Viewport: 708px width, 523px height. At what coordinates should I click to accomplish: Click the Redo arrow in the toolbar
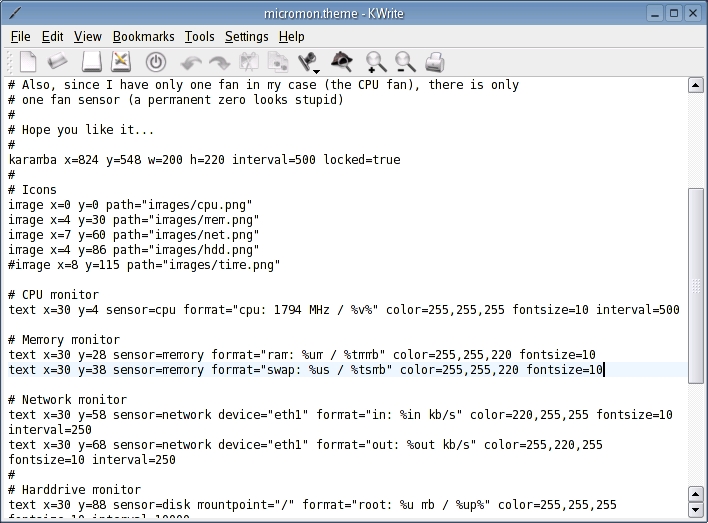(219, 62)
